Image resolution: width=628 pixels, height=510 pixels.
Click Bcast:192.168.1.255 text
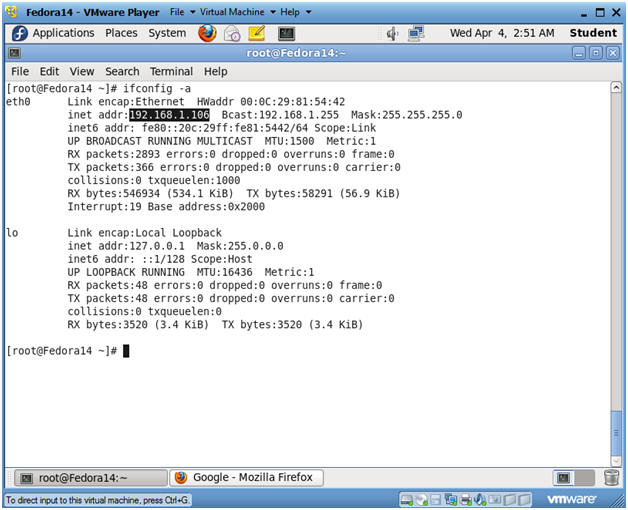(x=280, y=115)
